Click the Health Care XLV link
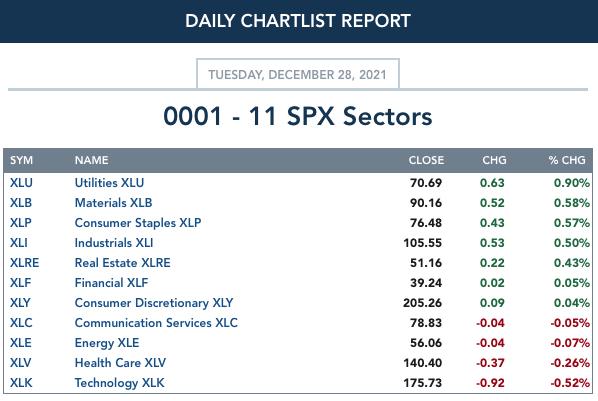 click(x=120, y=363)
